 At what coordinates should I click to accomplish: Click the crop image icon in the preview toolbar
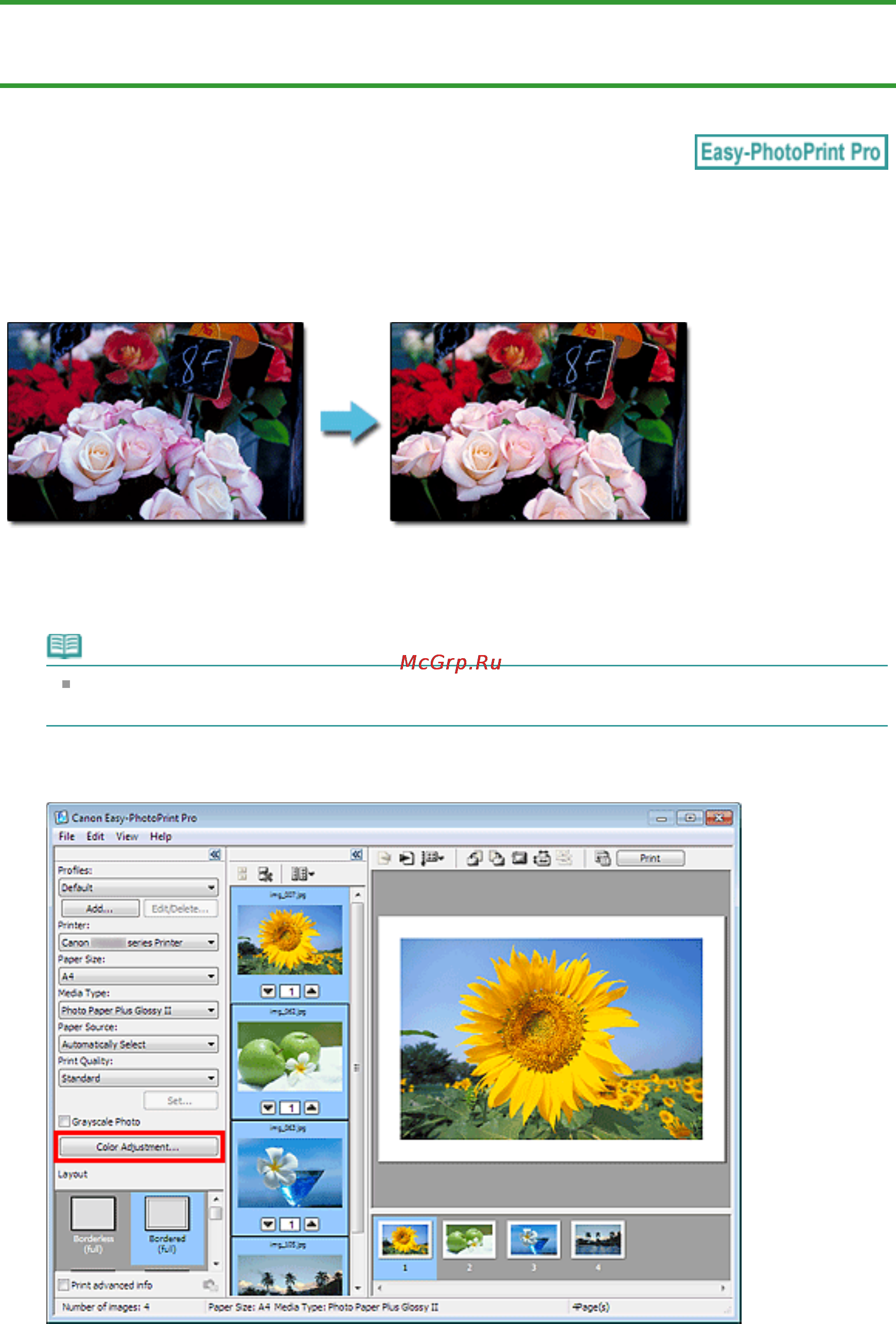pos(519,858)
